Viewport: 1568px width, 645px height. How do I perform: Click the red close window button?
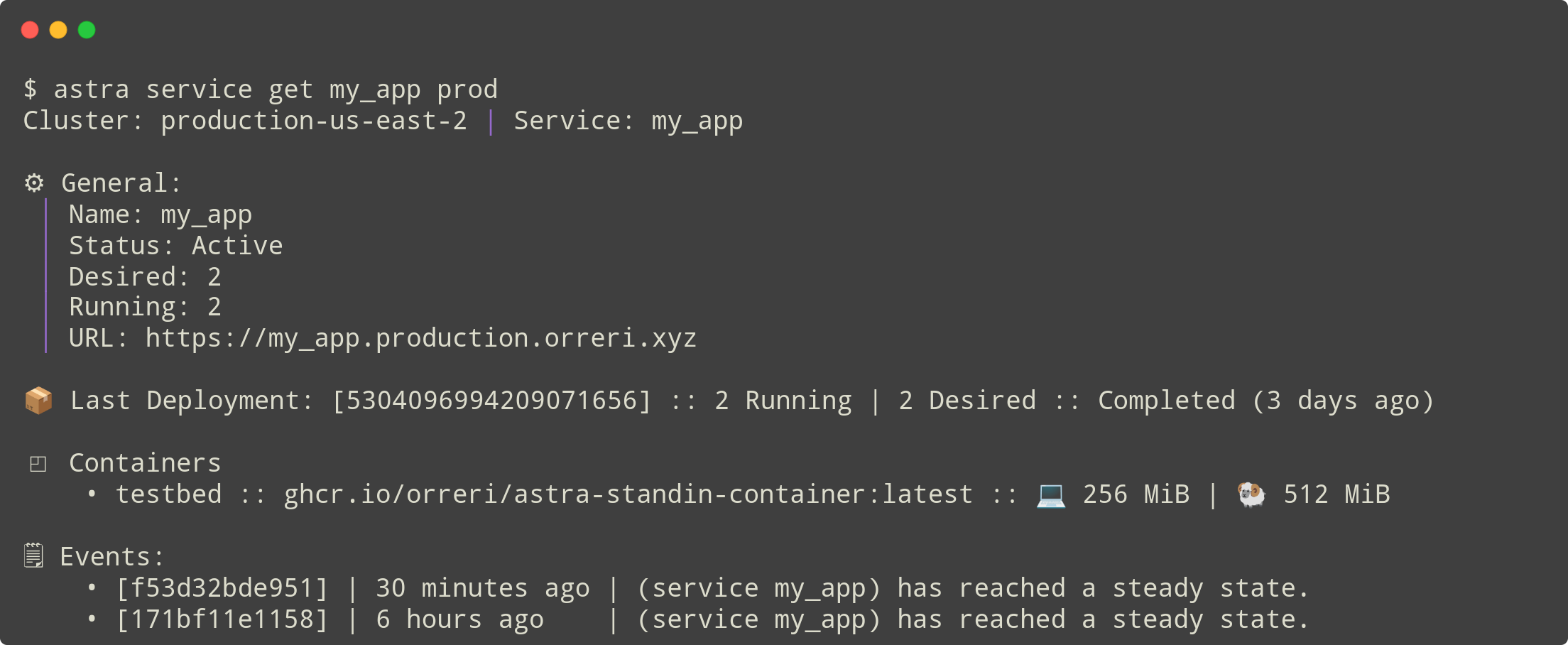(x=30, y=30)
